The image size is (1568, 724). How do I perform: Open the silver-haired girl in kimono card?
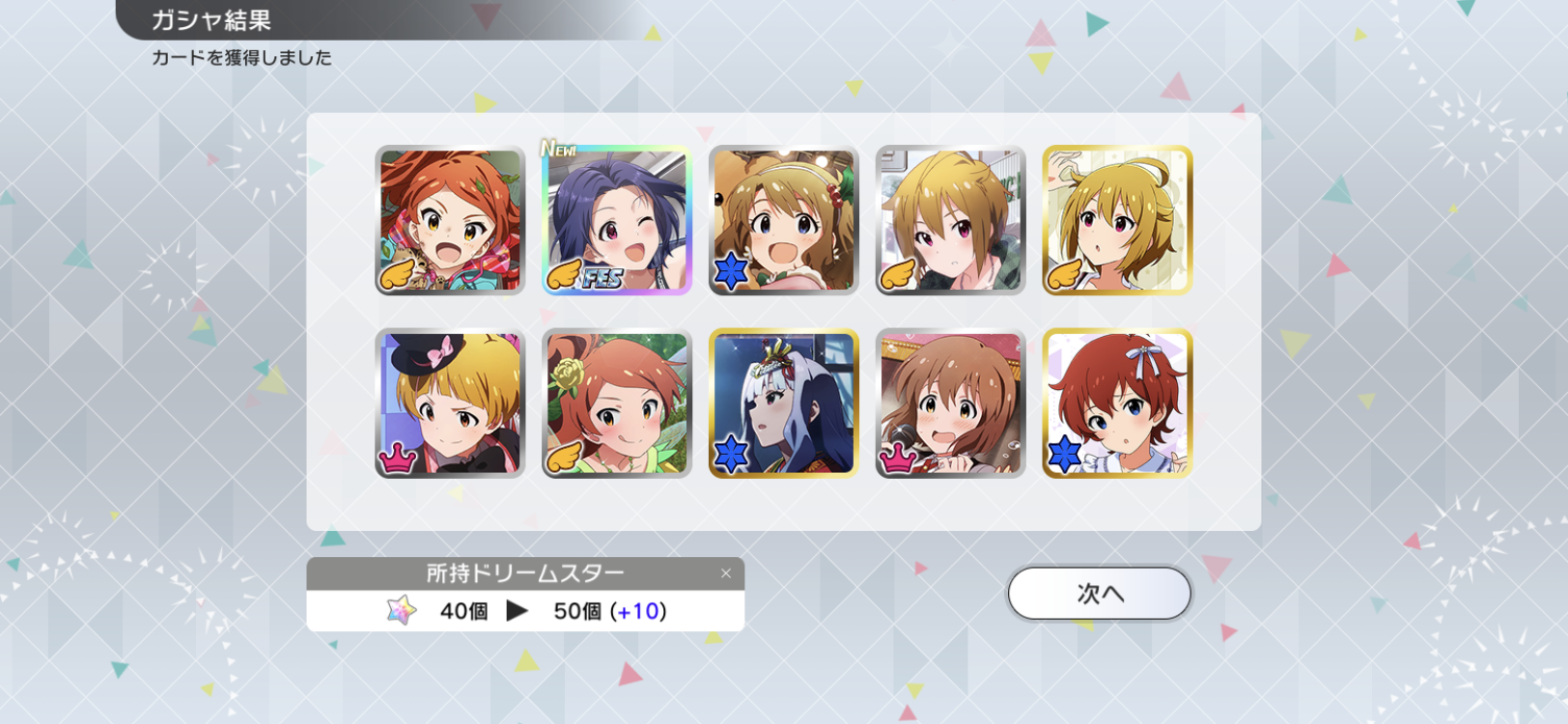[784, 404]
